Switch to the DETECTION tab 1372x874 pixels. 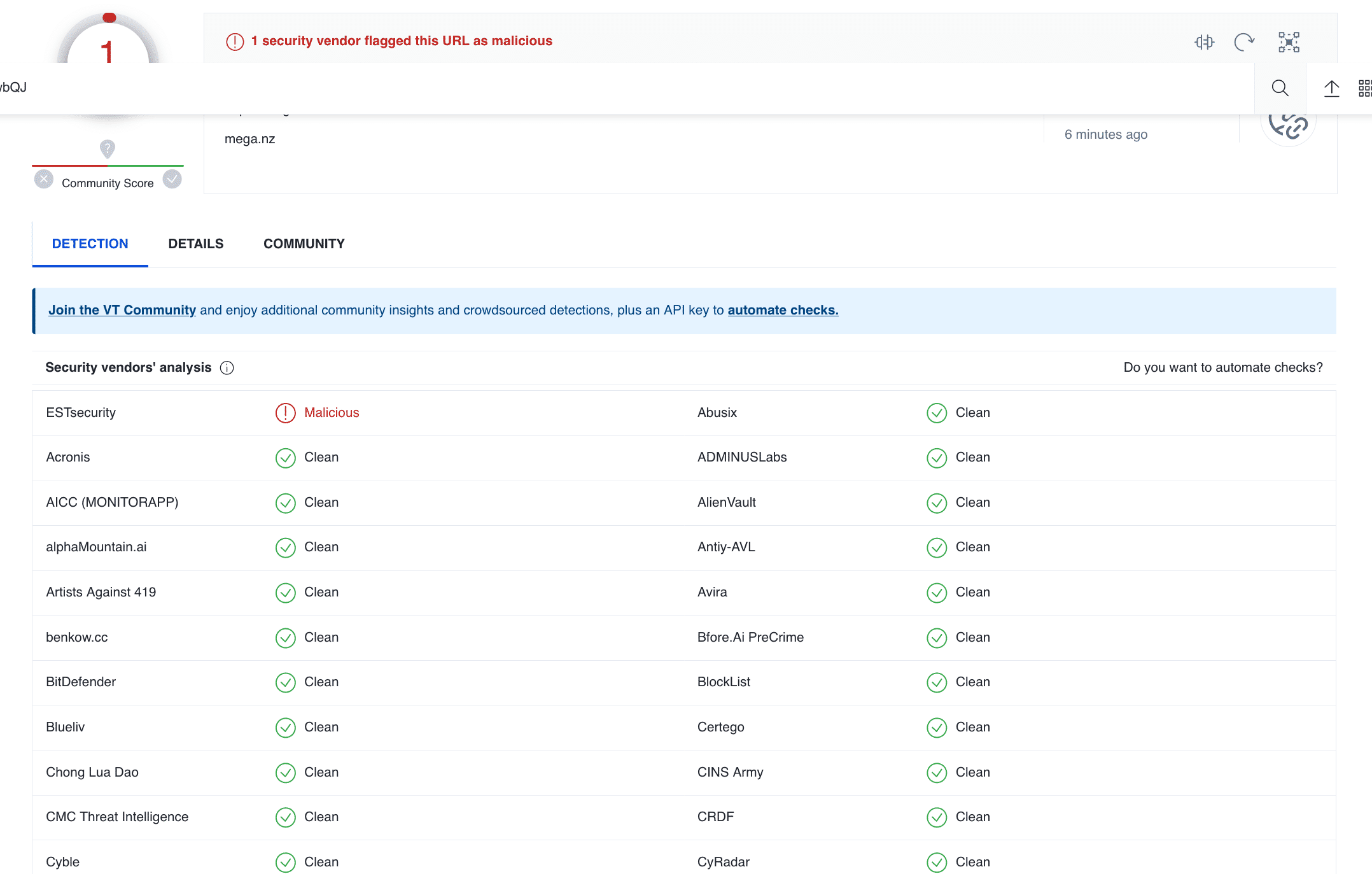[x=90, y=244]
